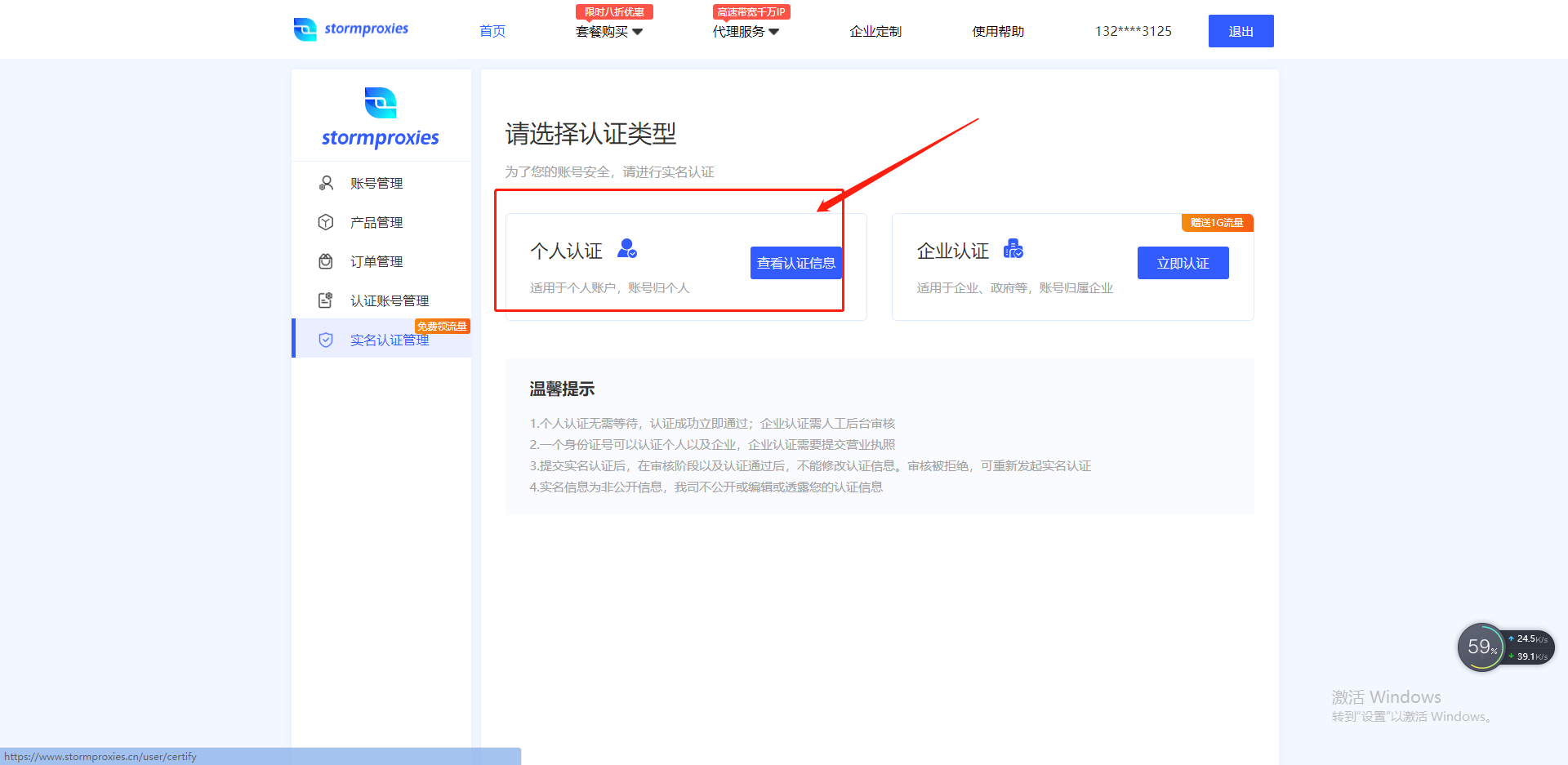Click the 立即认证 button for enterprise
This screenshot has width=1568, height=765.
pyautogui.click(x=1183, y=263)
